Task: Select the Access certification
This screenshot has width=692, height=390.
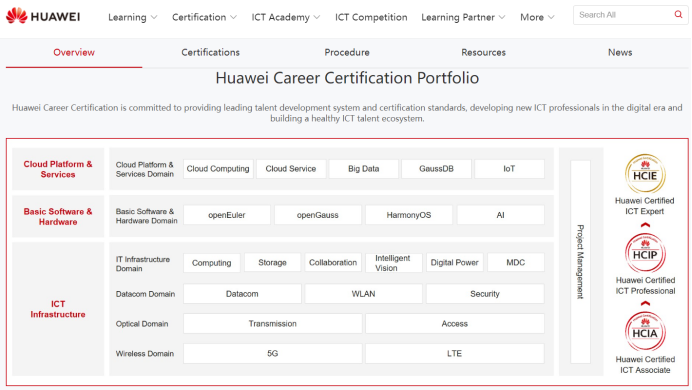Action: click(x=455, y=324)
